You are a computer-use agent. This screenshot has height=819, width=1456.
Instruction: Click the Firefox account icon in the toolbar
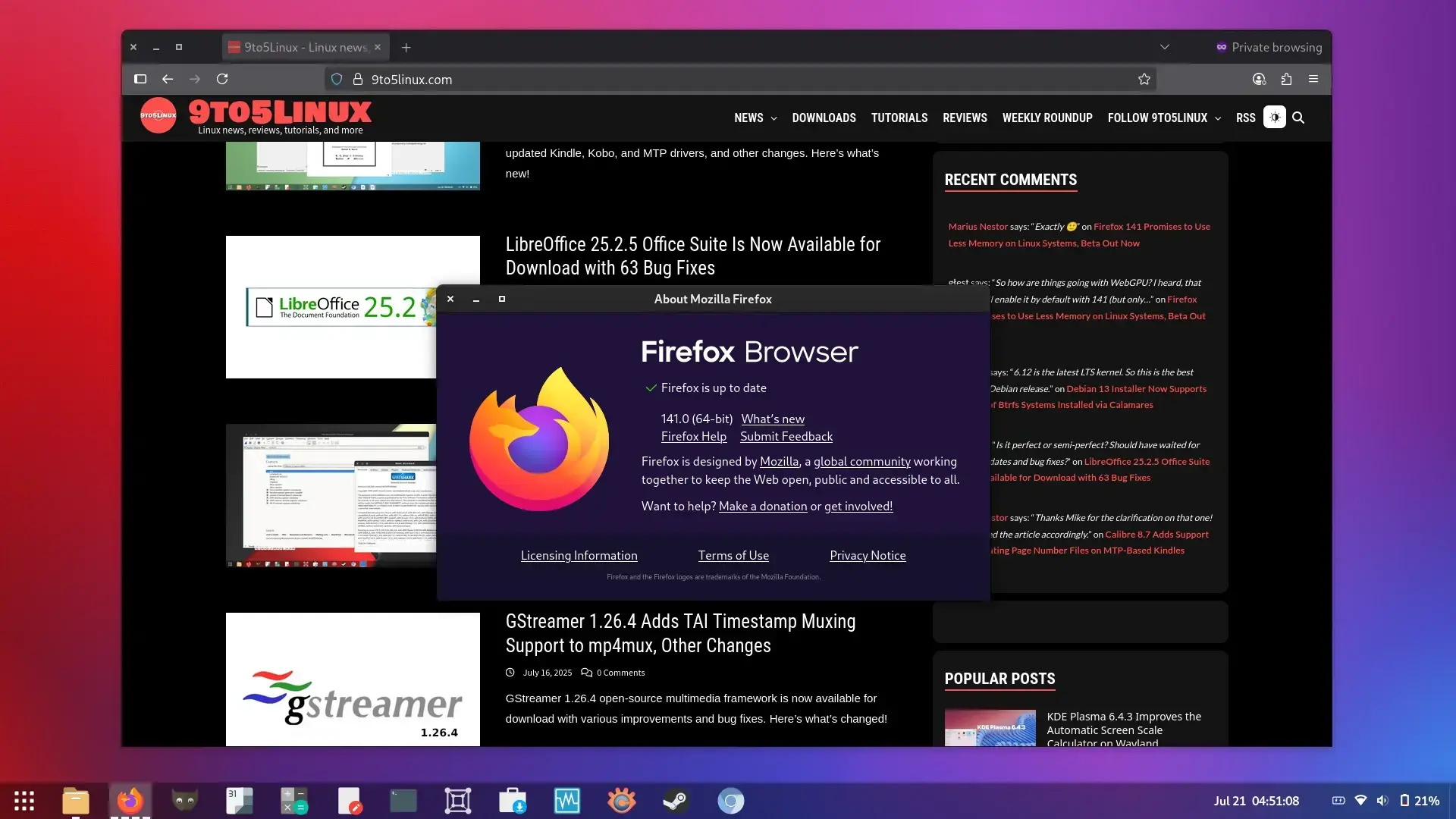[x=1259, y=79]
